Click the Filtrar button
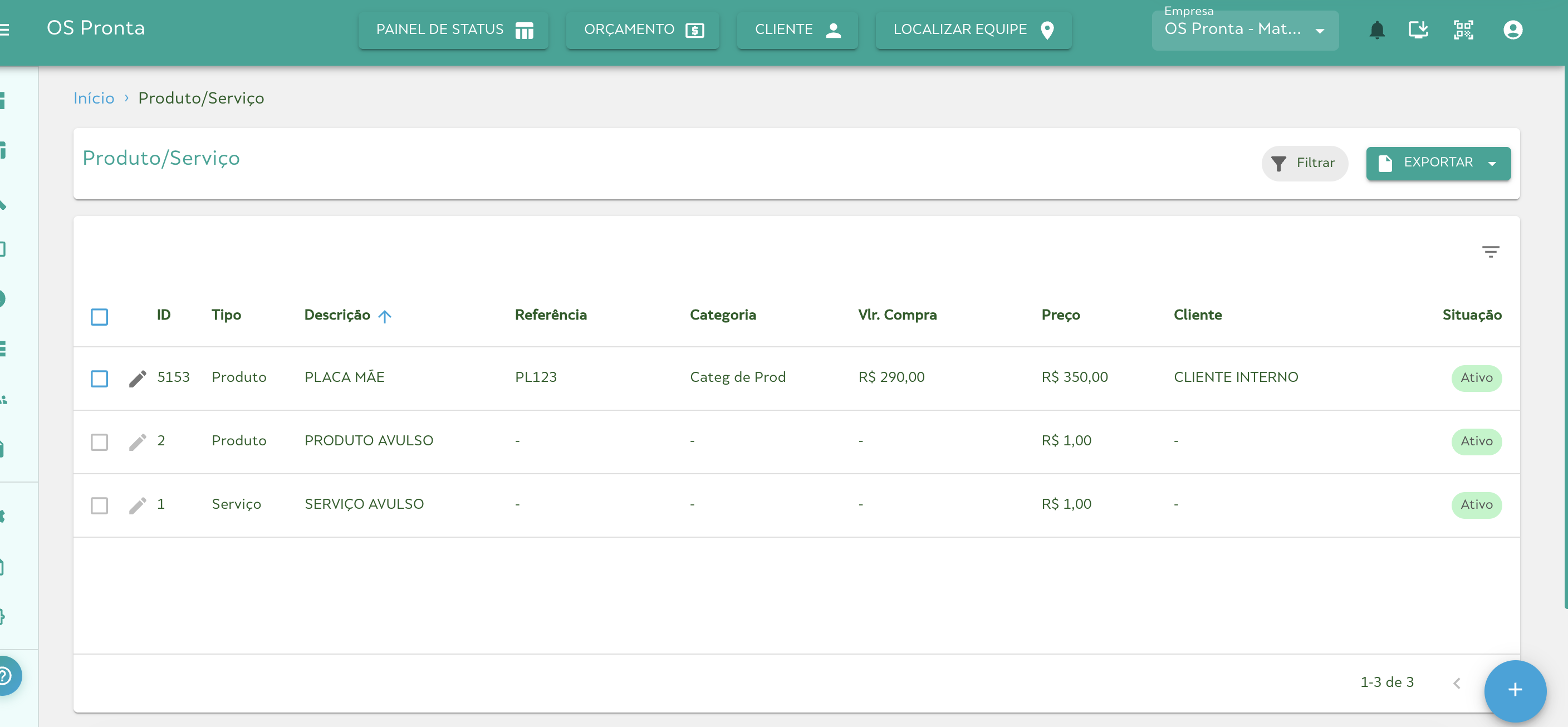The height and width of the screenshot is (727, 1568). [x=1304, y=163]
